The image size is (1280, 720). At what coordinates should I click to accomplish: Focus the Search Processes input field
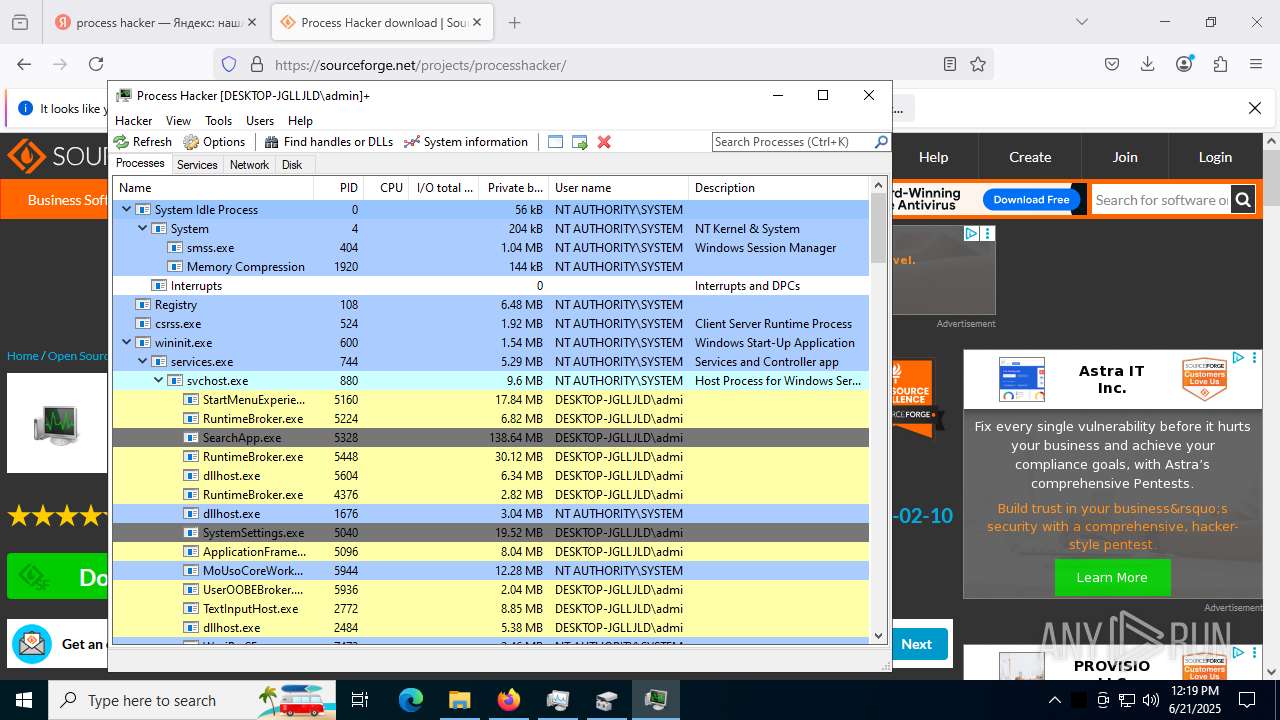tap(793, 142)
